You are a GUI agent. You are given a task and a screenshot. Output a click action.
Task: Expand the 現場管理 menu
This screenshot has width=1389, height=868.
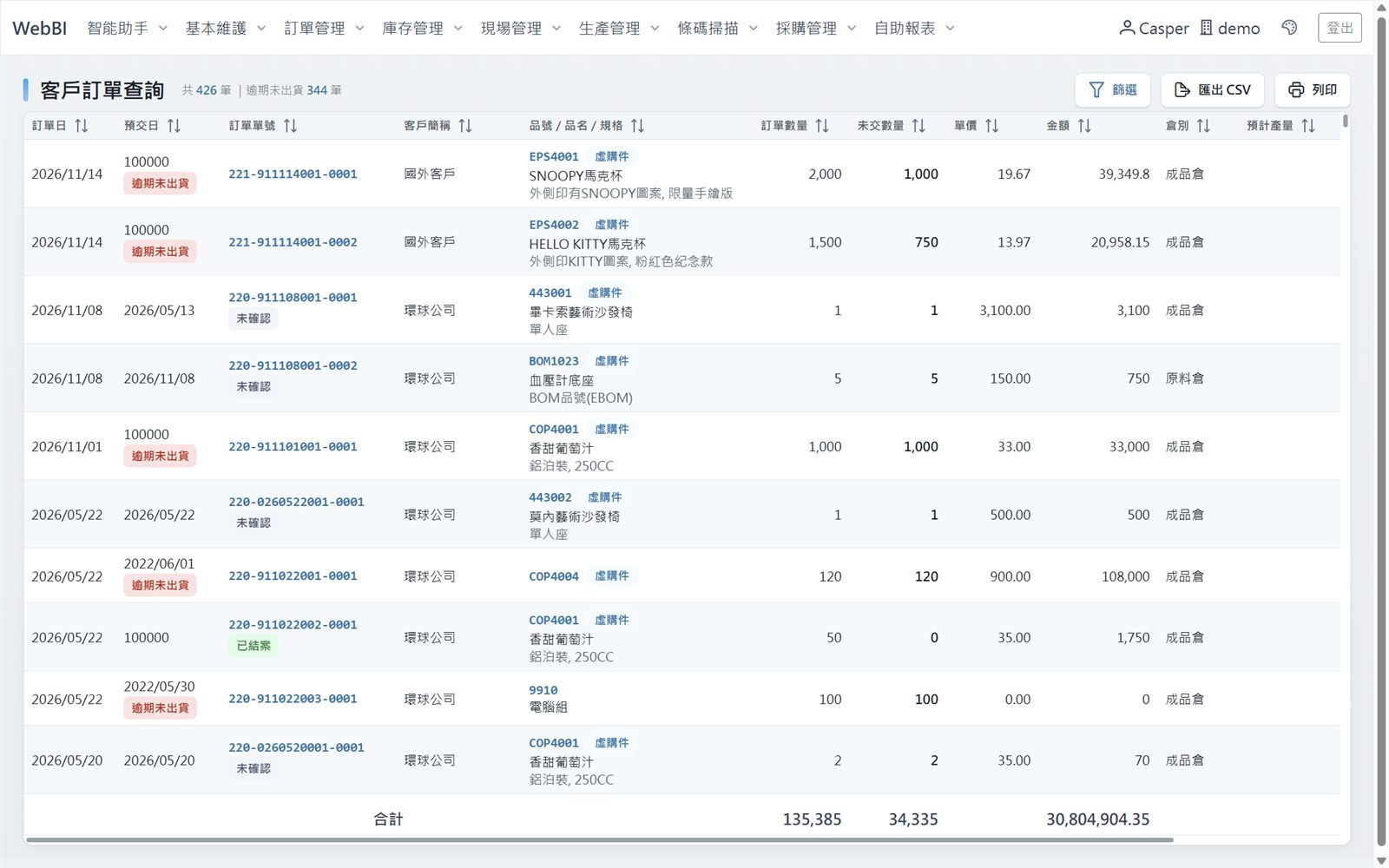521,28
